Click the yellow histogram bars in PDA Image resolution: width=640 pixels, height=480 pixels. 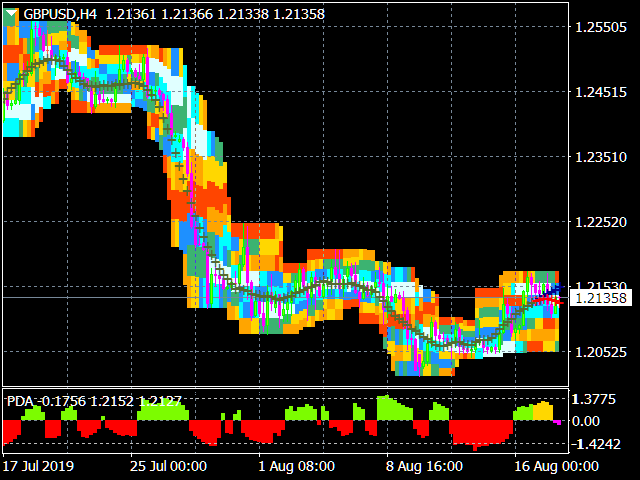(543, 411)
